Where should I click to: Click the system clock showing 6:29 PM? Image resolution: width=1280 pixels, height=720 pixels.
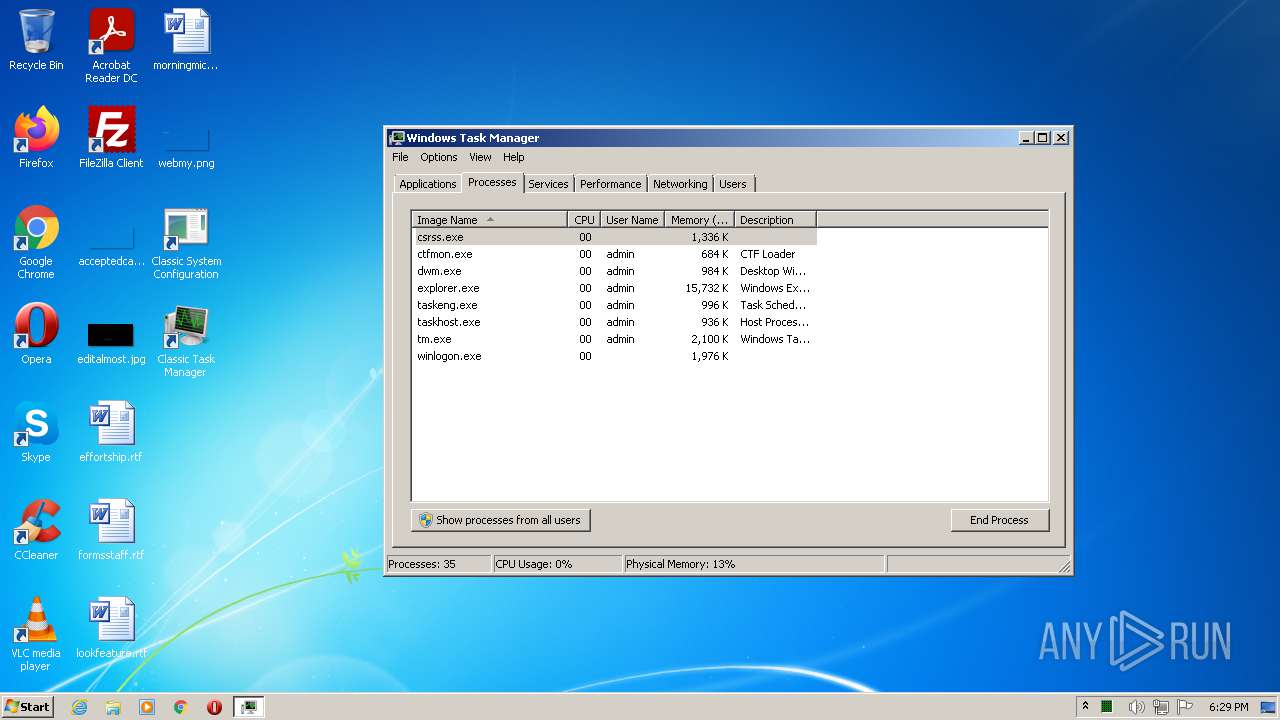click(1228, 707)
